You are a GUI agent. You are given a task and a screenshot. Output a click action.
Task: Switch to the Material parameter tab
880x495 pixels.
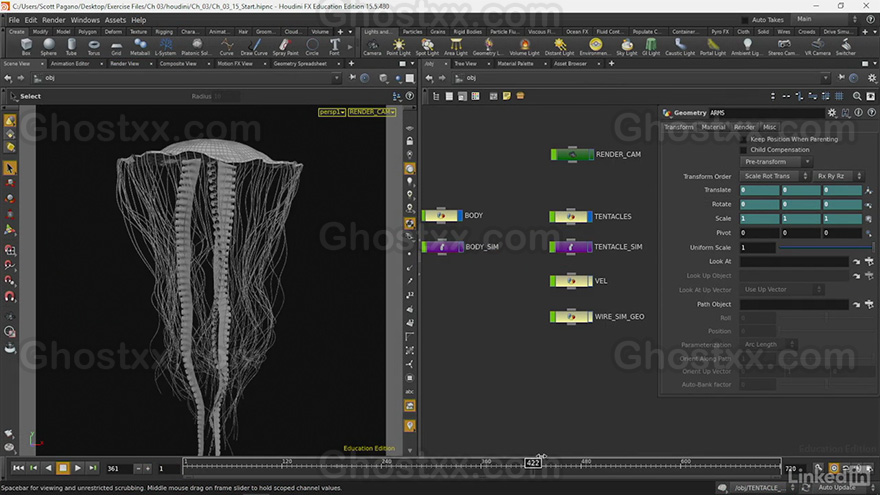point(713,127)
